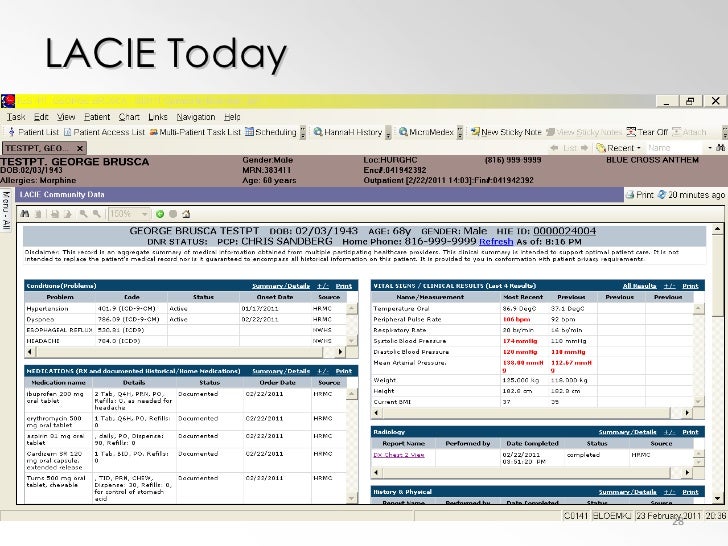The image size is (728, 546).
Task: Open the Name search field dropdown arrow
Action: tap(710, 148)
